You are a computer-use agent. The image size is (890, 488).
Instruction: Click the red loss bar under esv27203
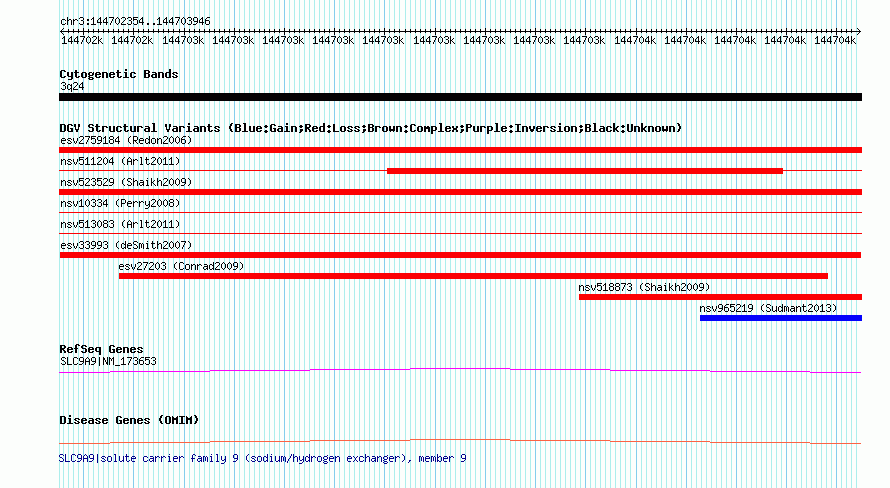click(473, 276)
